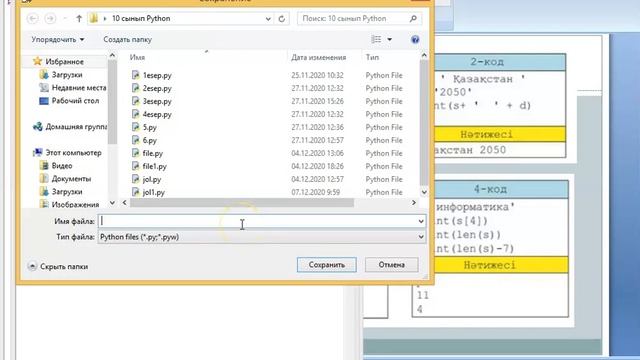Click the 5.py file icon

click(x=136, y=127)
